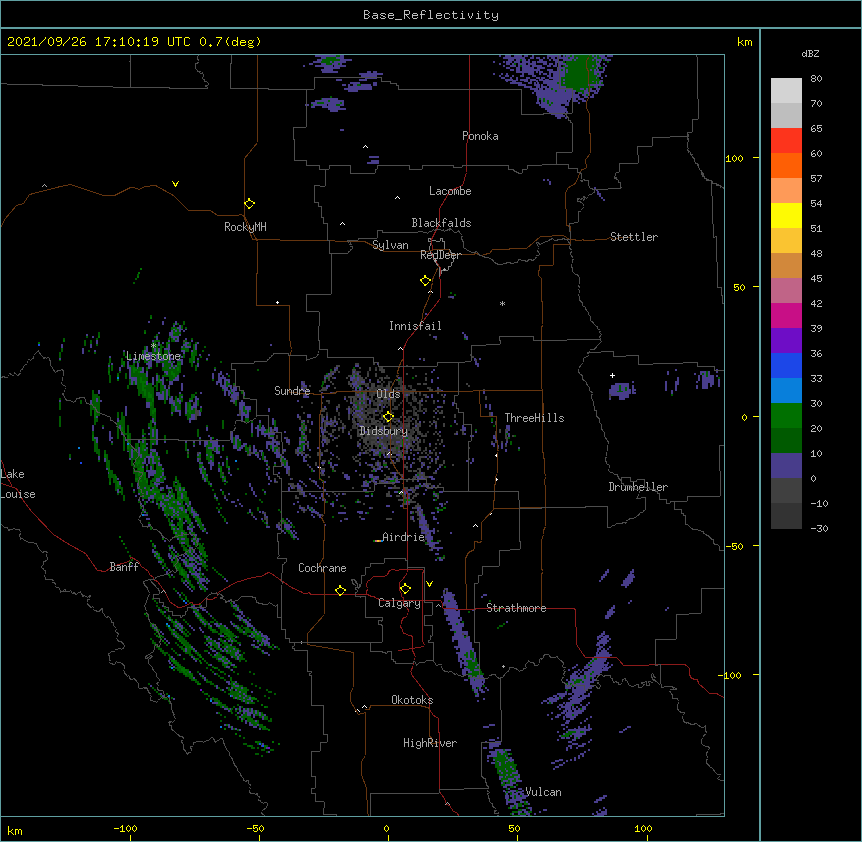Click the Lake Louise label
Screen dimensions: 862x842
(x=18, y=484)
